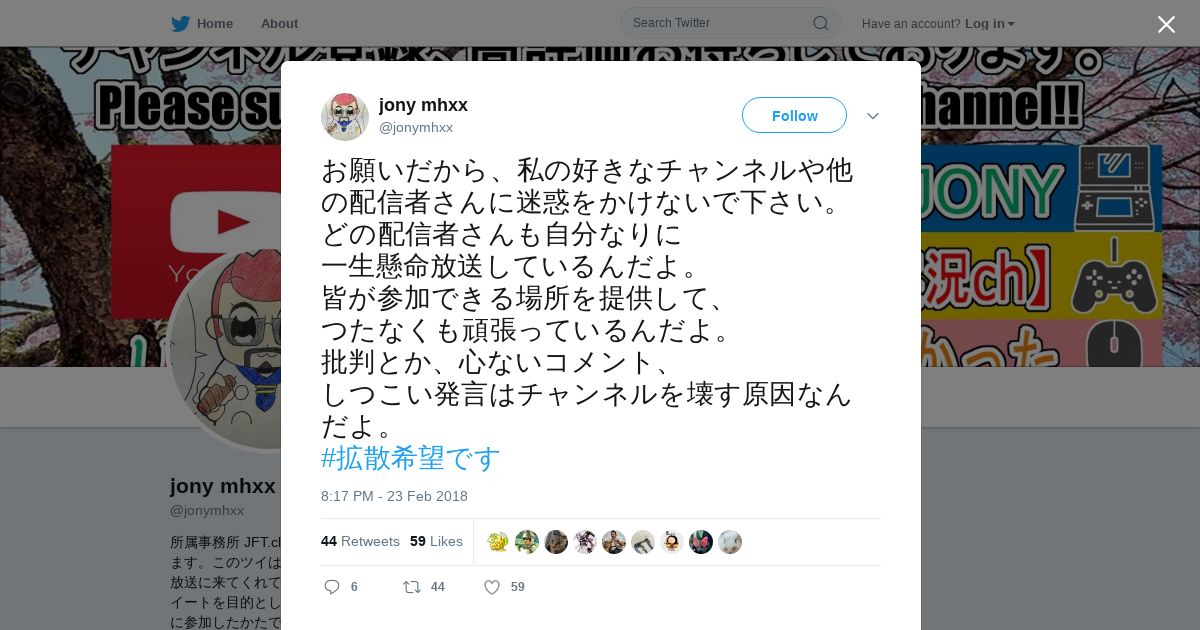1200x630 pixels.
Task: Open the tweet timestamp 8:17 PM link
Action: 394,496
